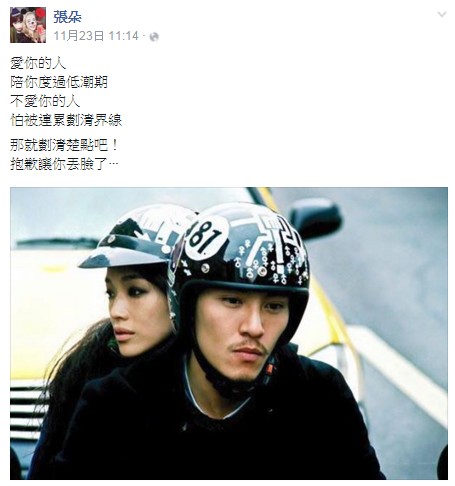The height and width of the screenshot is (486, 455).
Task: Click the car grille at photo corner
Action: (28, 413)
